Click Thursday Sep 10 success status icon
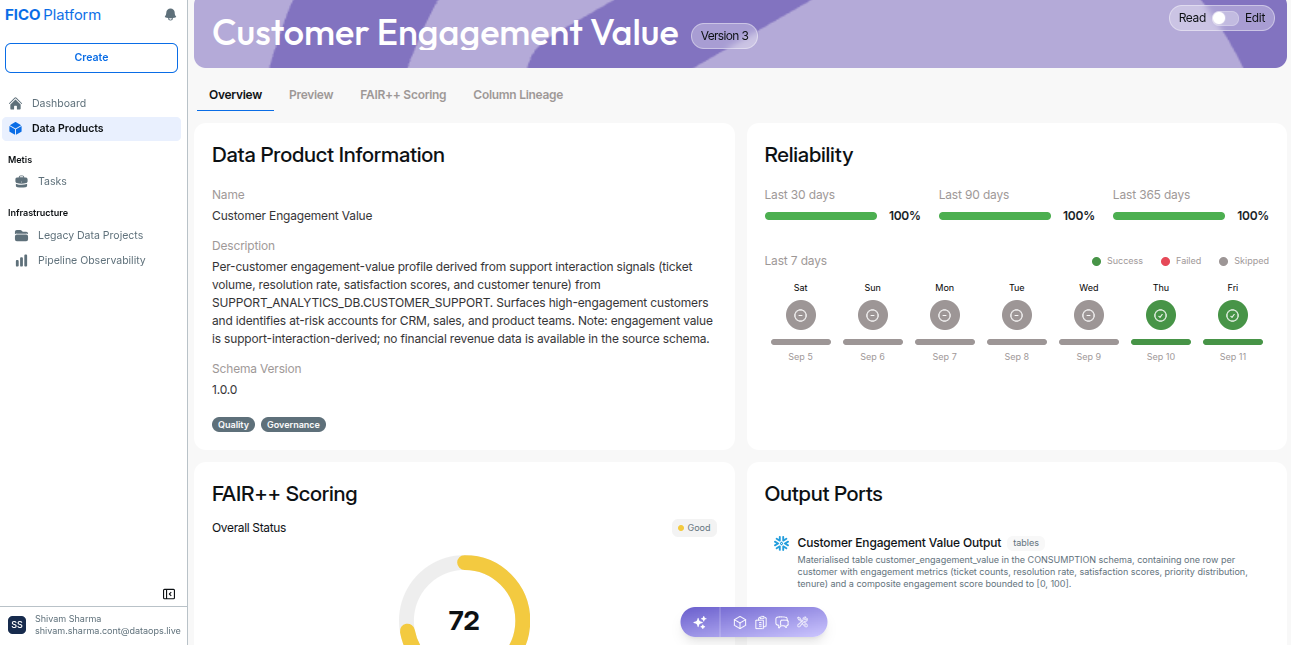1291x645 pixels. tap(1161, 315)
